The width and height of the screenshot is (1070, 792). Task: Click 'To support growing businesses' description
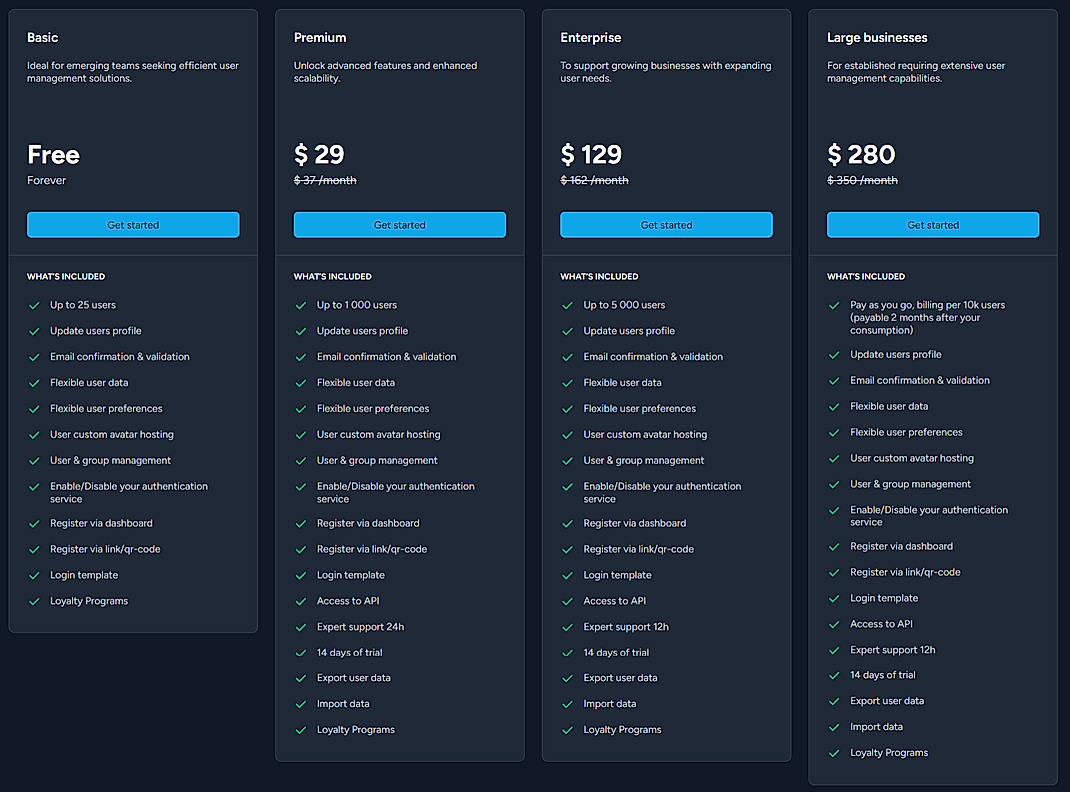pyautogui.click(x=666, y=72)
